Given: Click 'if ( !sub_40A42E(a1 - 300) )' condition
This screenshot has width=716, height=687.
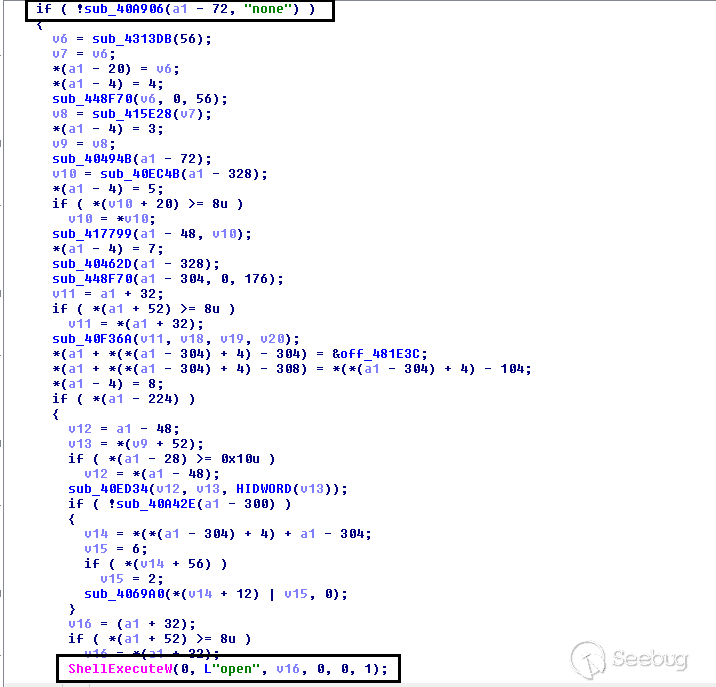Looking at the screenshot, I should tap(179, 504).
